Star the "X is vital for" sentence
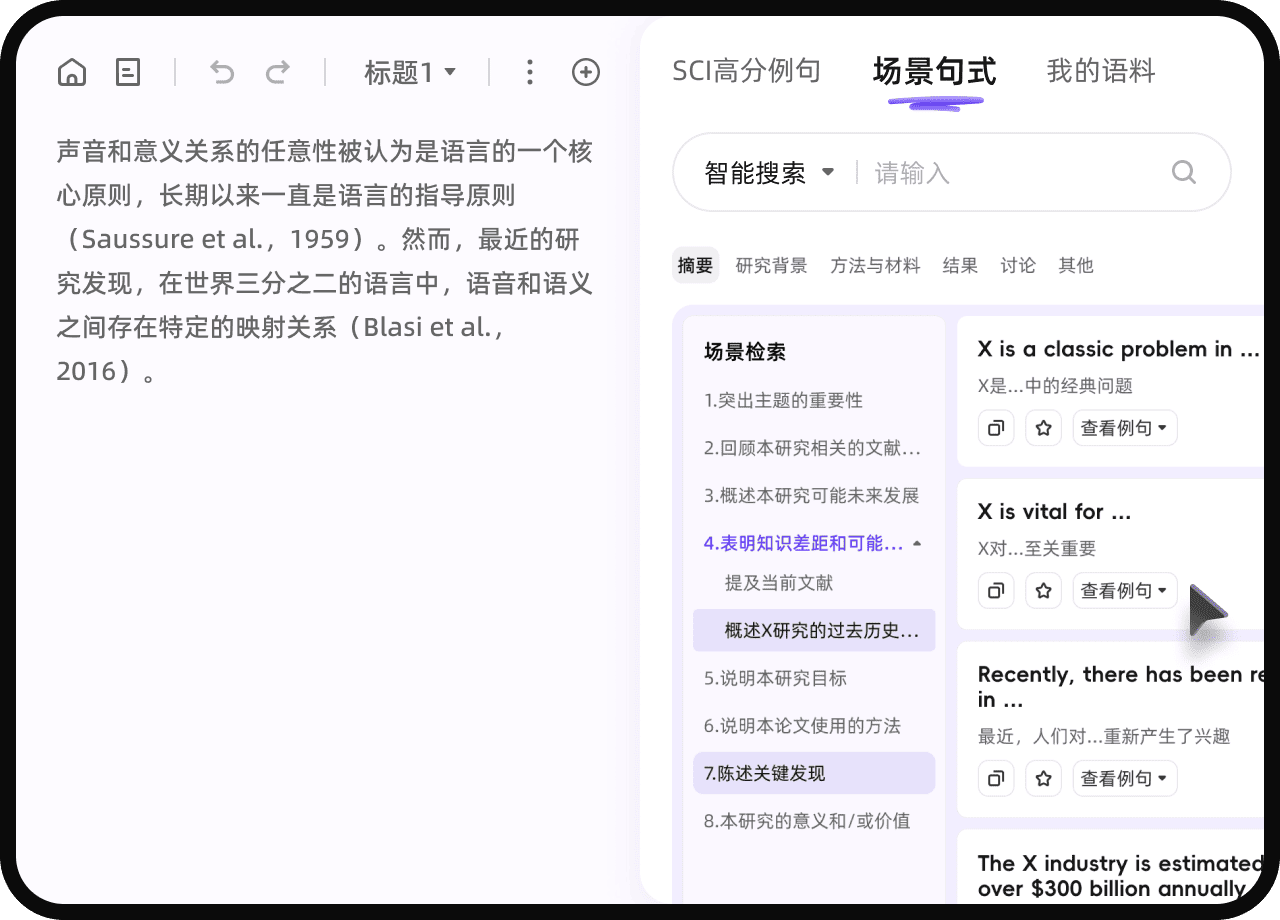The height and width of the screenshot is (920, 1280). [x=1044, y=591]
